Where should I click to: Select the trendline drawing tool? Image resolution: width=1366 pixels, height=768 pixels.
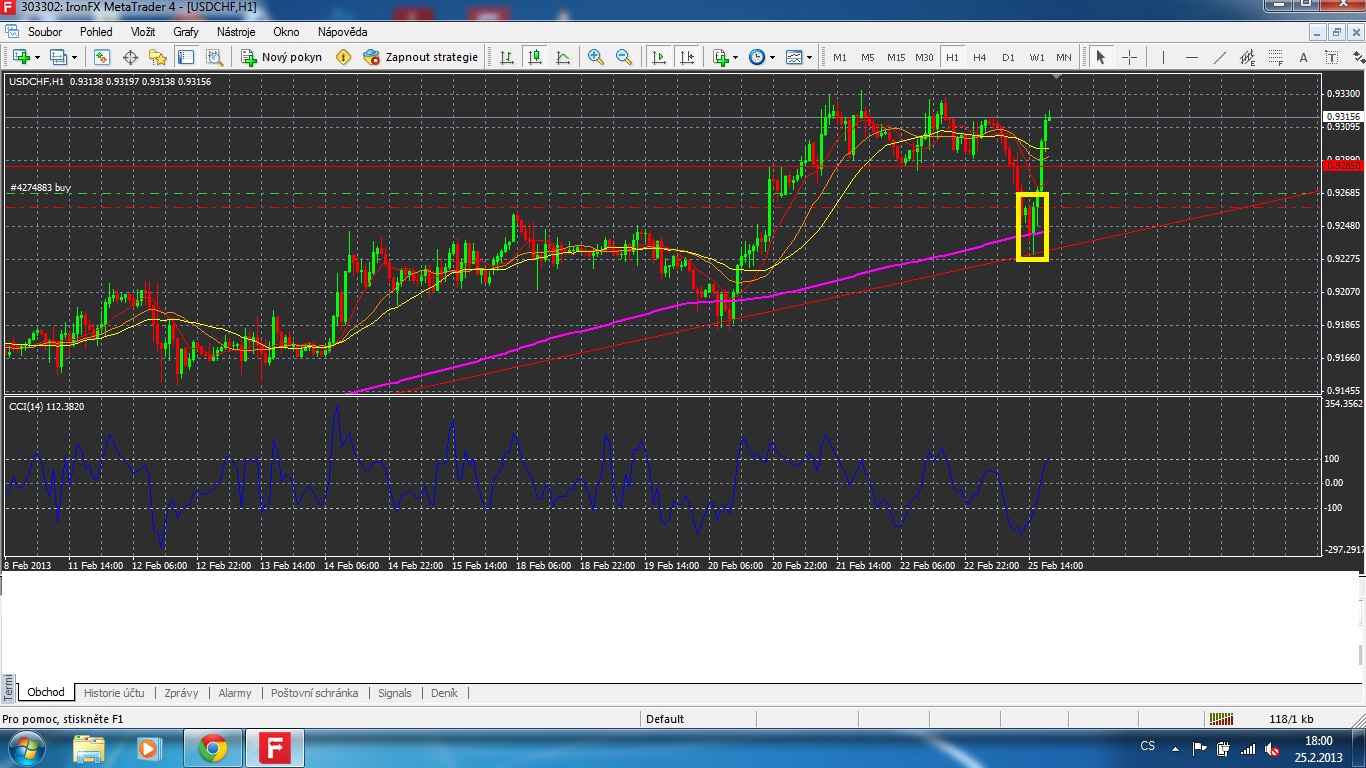click(1219, 57)
